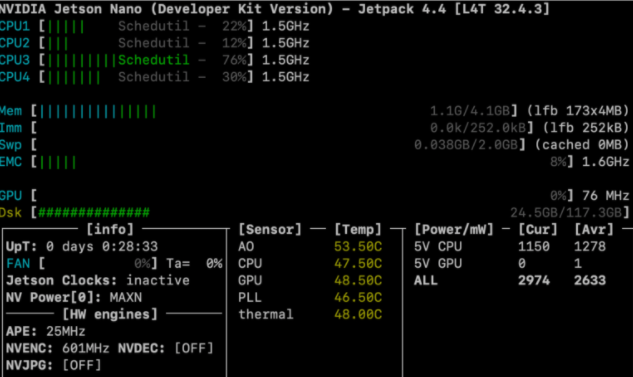Screen dimensions: 633x377
Task: Click the GPU sensor temperature 48.50C
Action: [x=358, y=281]
